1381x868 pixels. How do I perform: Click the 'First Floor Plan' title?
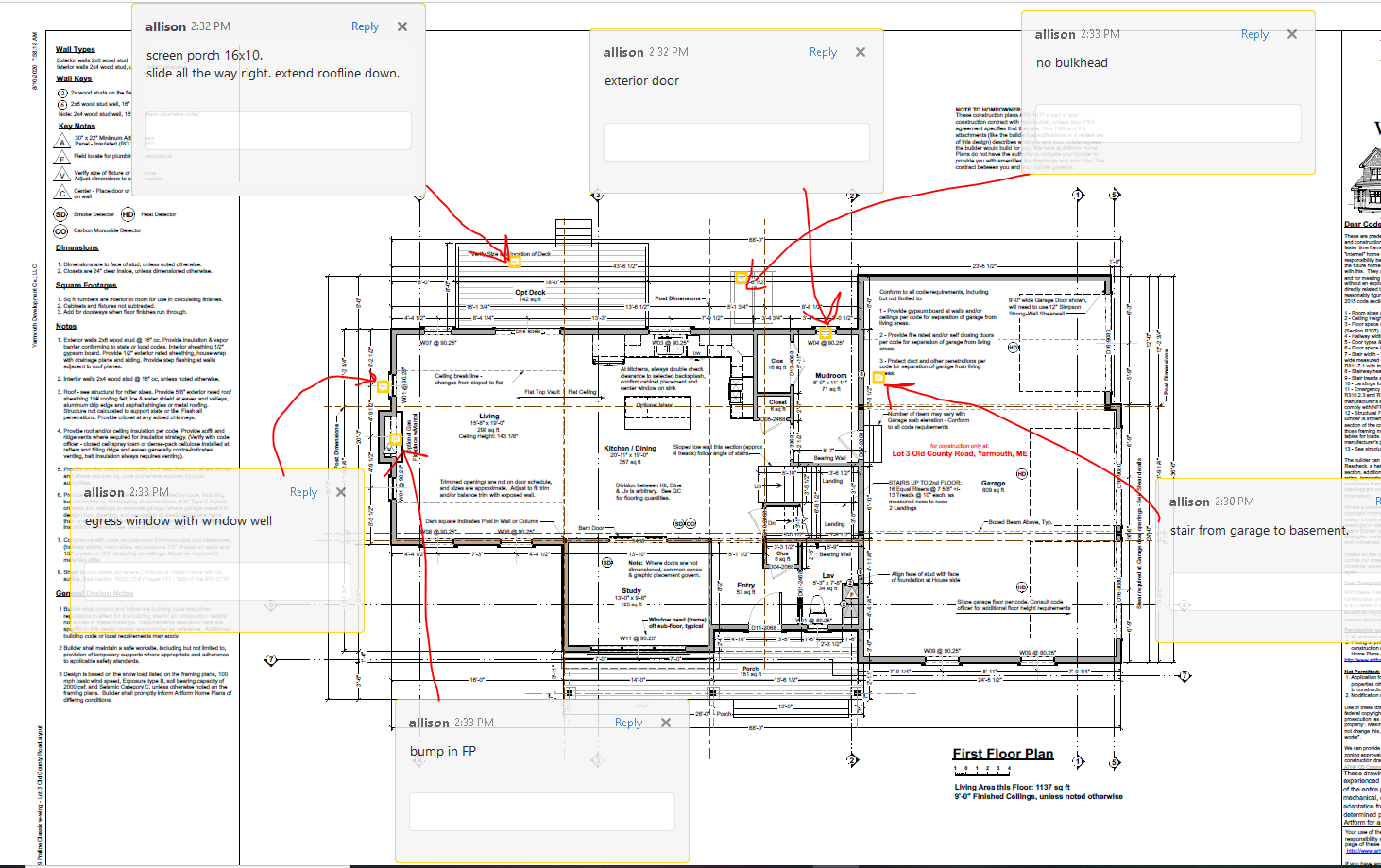point(1003,754)
